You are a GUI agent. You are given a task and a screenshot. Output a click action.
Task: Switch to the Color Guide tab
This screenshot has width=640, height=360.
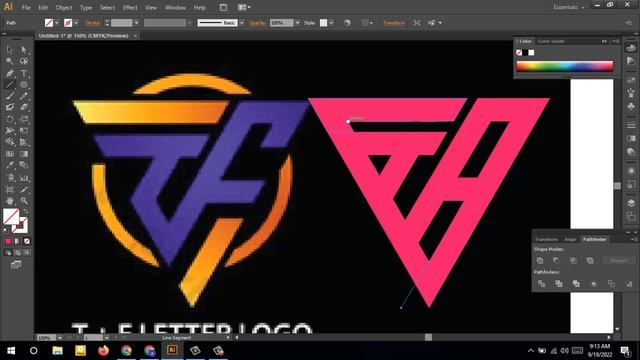(551, 41)
